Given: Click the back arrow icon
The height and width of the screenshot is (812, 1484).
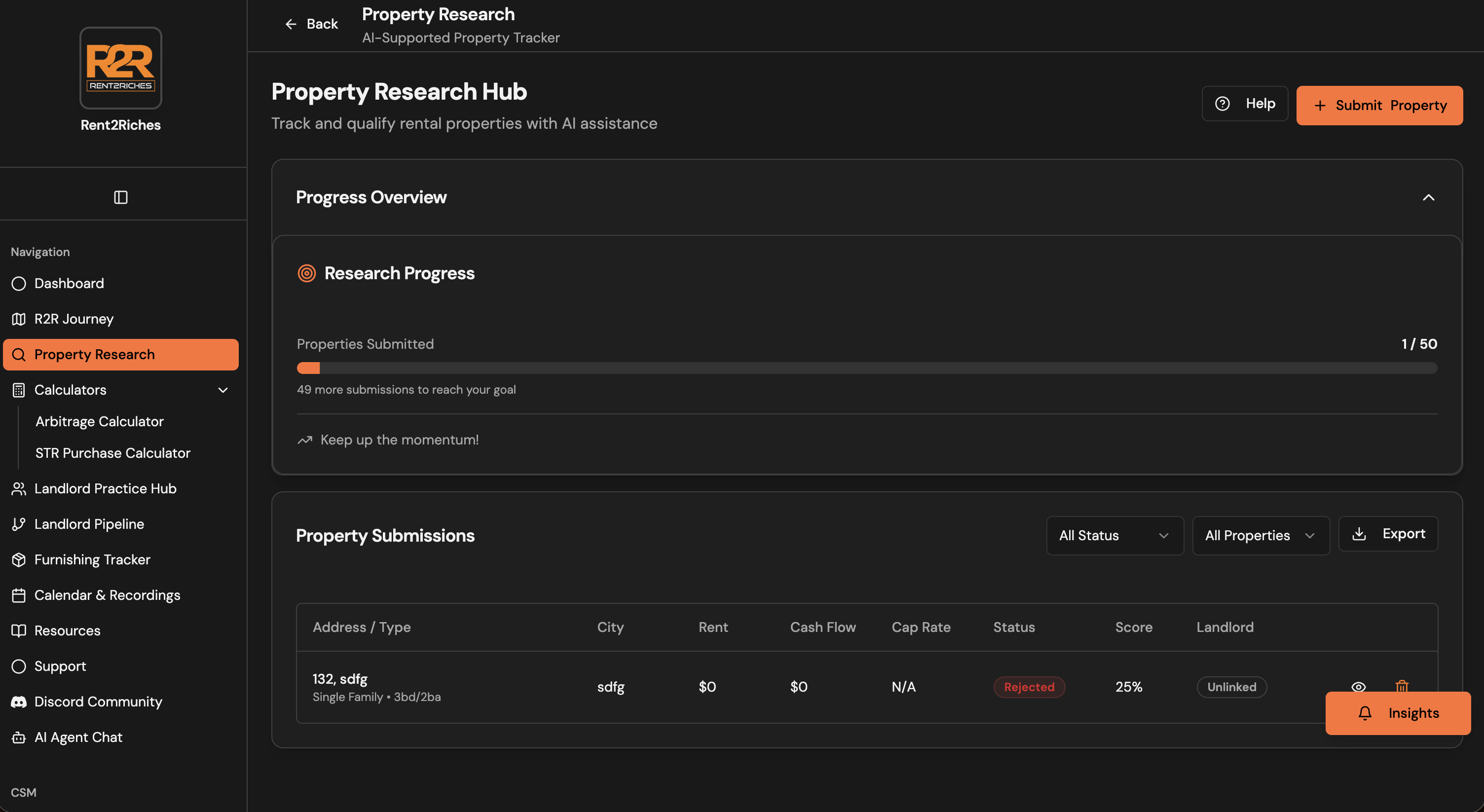Looking at the screenshot, I should 291,24.
